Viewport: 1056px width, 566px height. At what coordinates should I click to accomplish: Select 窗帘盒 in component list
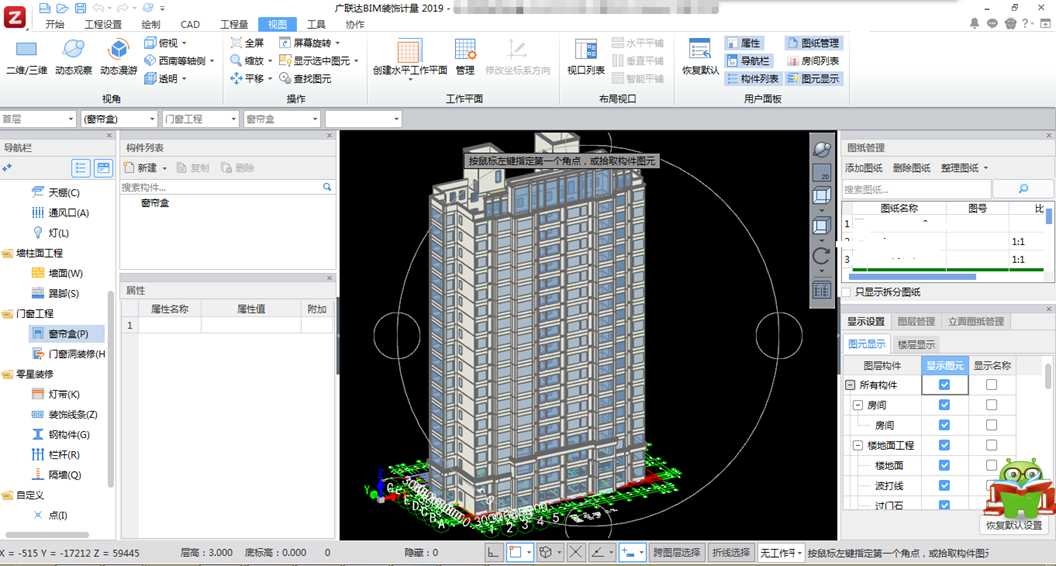click(x=155, y=202)
